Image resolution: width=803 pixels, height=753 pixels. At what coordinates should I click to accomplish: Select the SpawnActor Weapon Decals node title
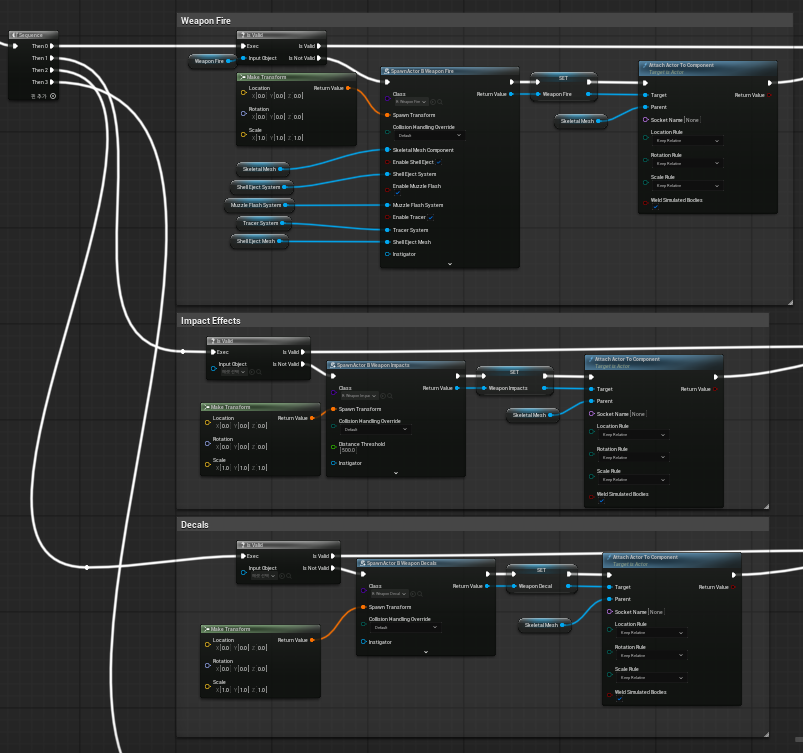click(426, 563)
